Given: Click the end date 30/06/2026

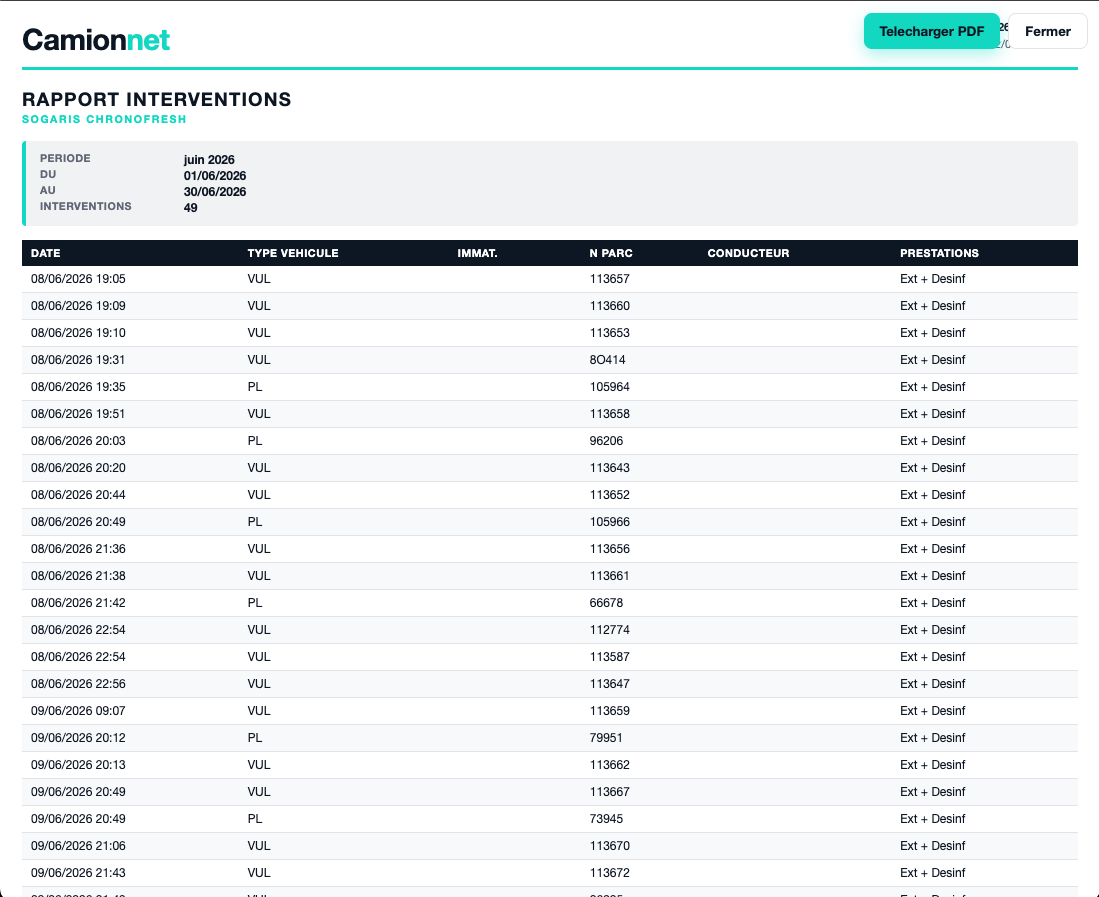Looking at the screenshot, I should pos(215,192).
